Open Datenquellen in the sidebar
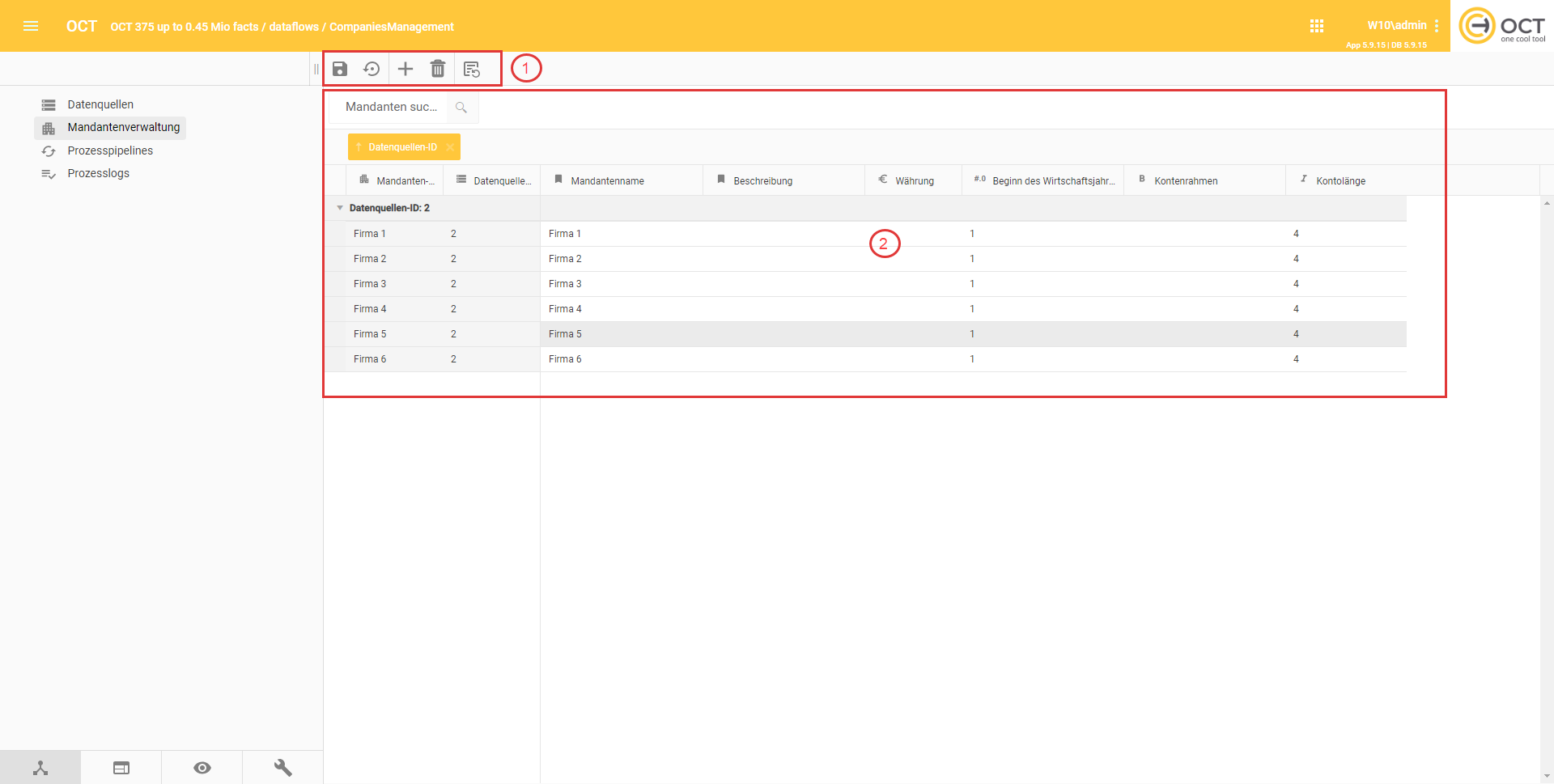Image resolution: width=1554 pixels, height=784 pixels. tap(100, 104)
